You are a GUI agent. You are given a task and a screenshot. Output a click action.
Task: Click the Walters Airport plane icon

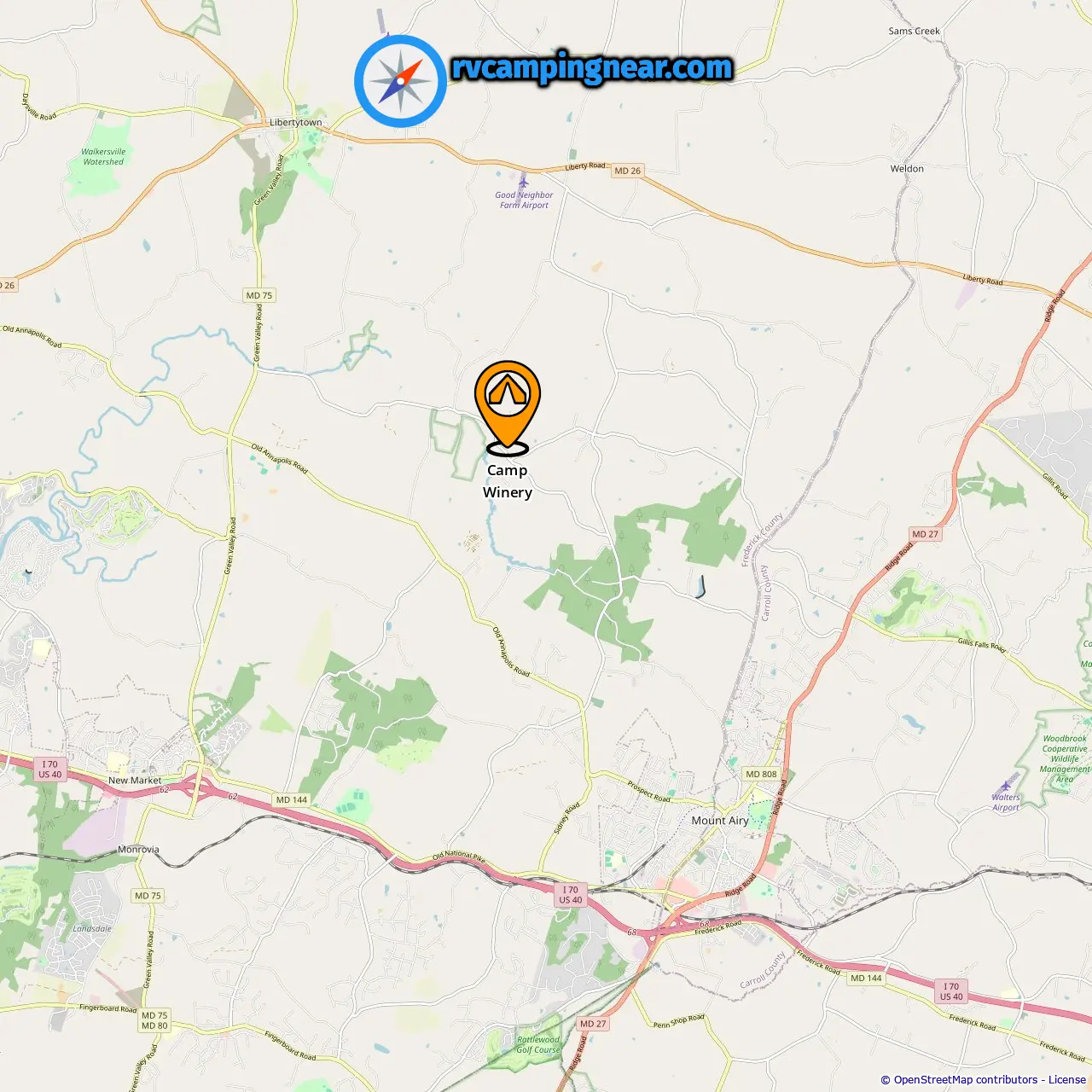1006,785
